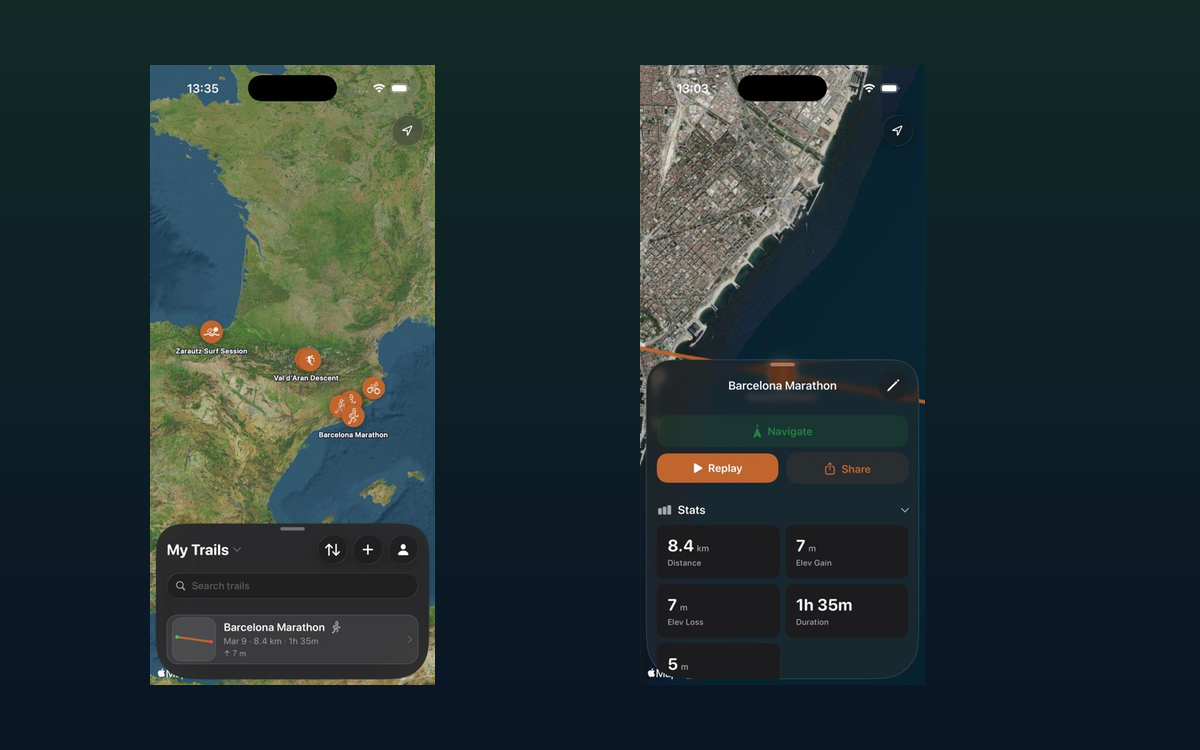Click the battery icon on the left phone
1200x750 pixels.
tap(399, 88)
